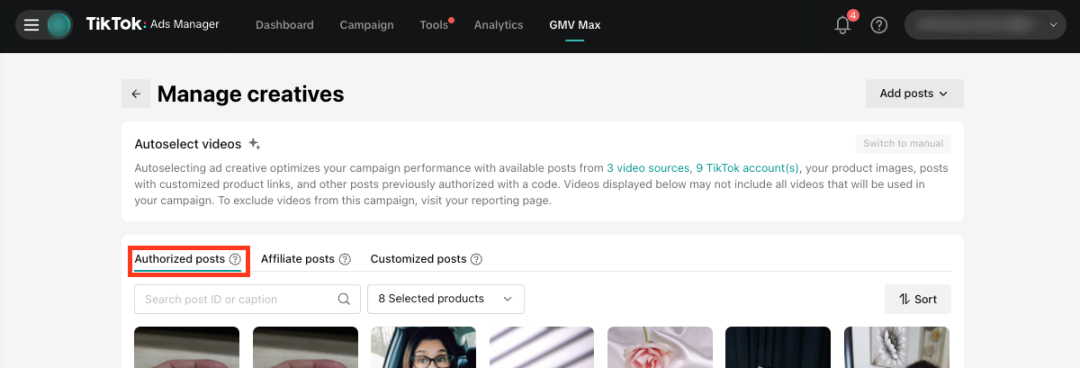Open the 9 TikTok account(s) link
Image resolution: width=1080 pixels, height=368 pixels.
click(747, 168)
